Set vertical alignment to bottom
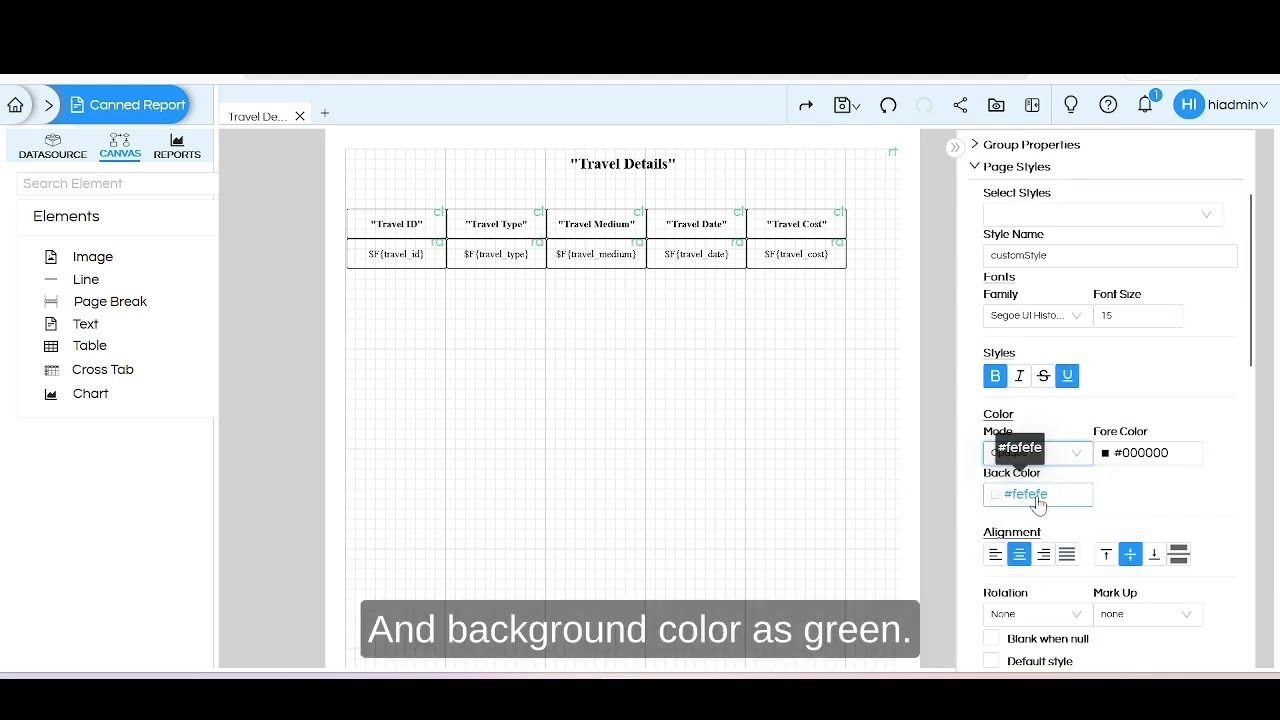The width and height of the screenshot is (1280, 720). (x=1154, y=554)
